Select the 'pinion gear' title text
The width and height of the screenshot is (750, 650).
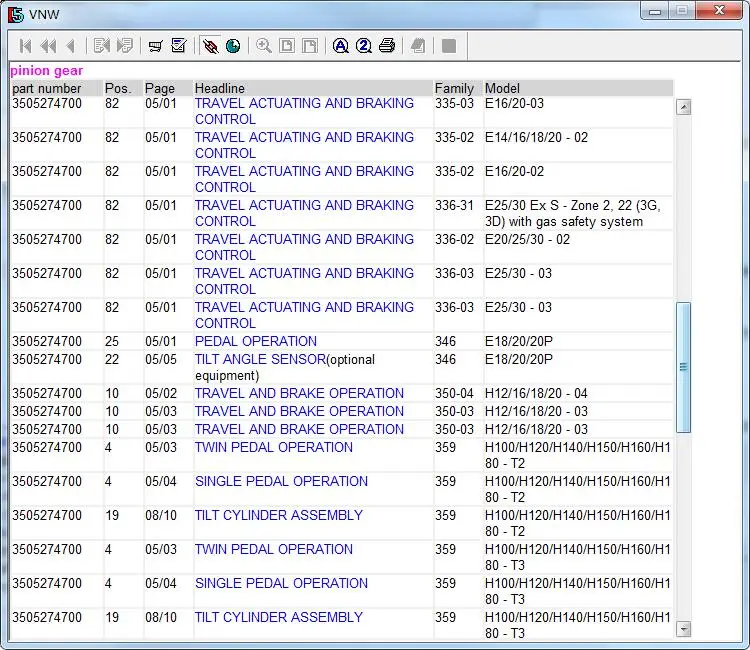[46, 70]
